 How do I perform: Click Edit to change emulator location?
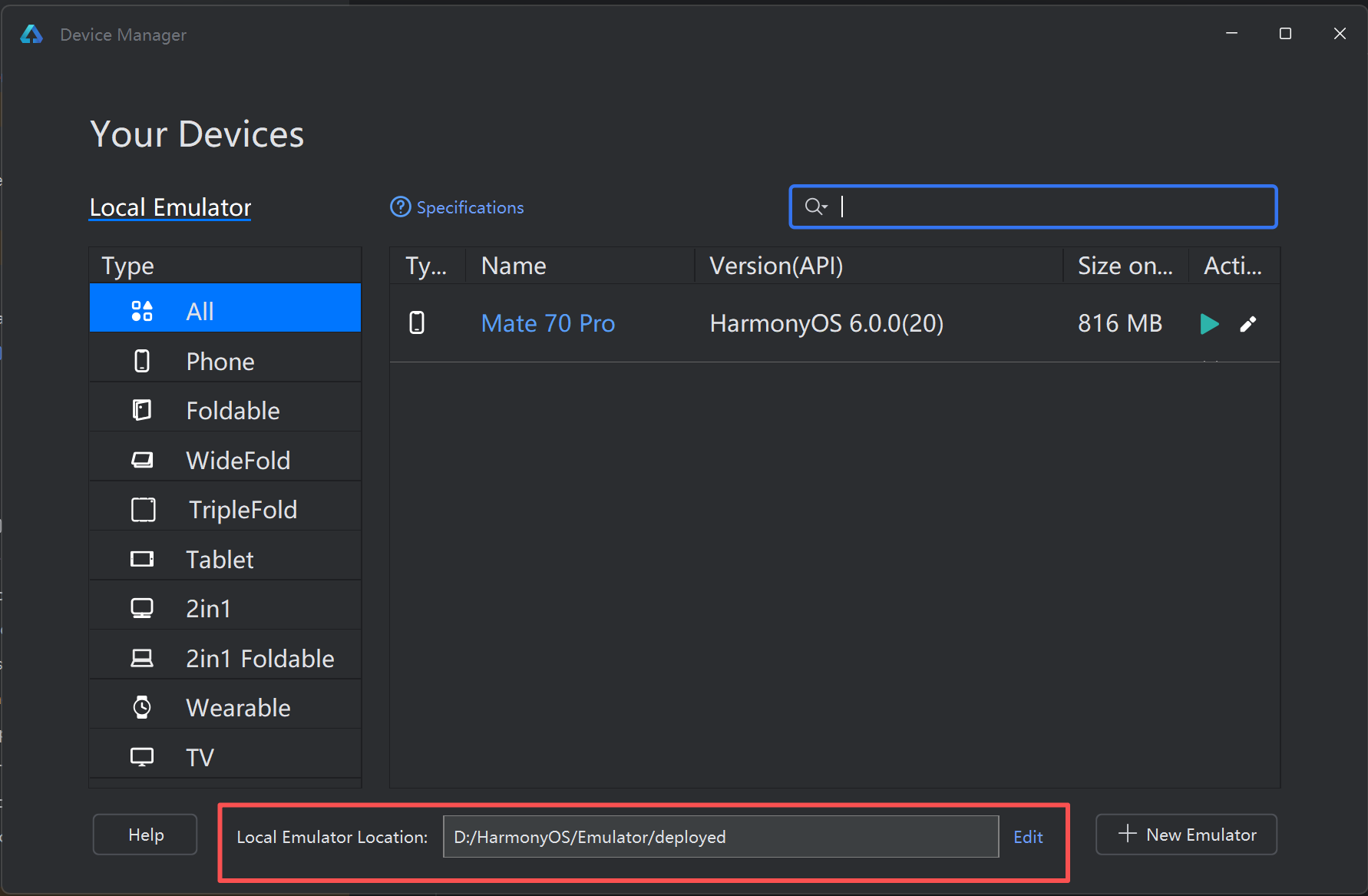1028,837
